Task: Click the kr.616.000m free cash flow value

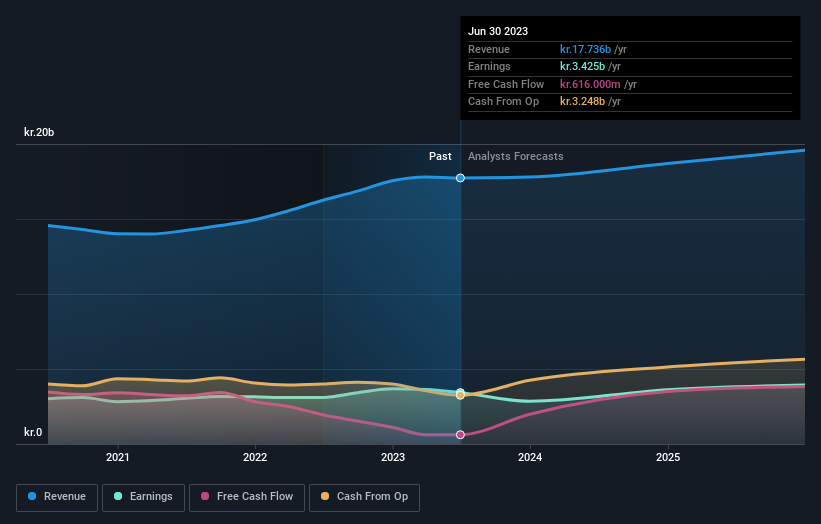Action: pyautogui.click(x=590, y=84)
